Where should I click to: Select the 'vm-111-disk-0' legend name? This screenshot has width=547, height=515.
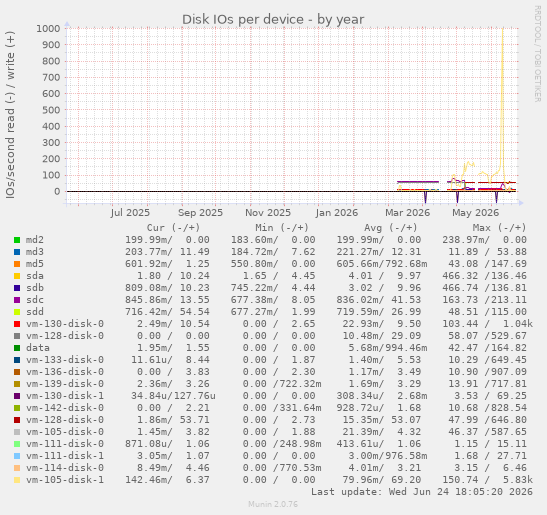(x=65, y=443)
